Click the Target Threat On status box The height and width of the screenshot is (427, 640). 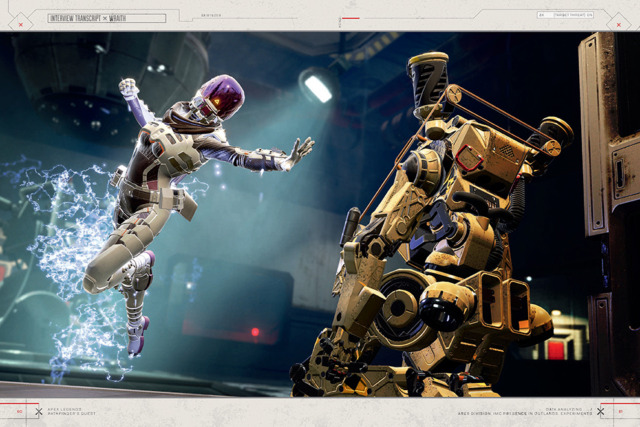click(x=565, y=15)
